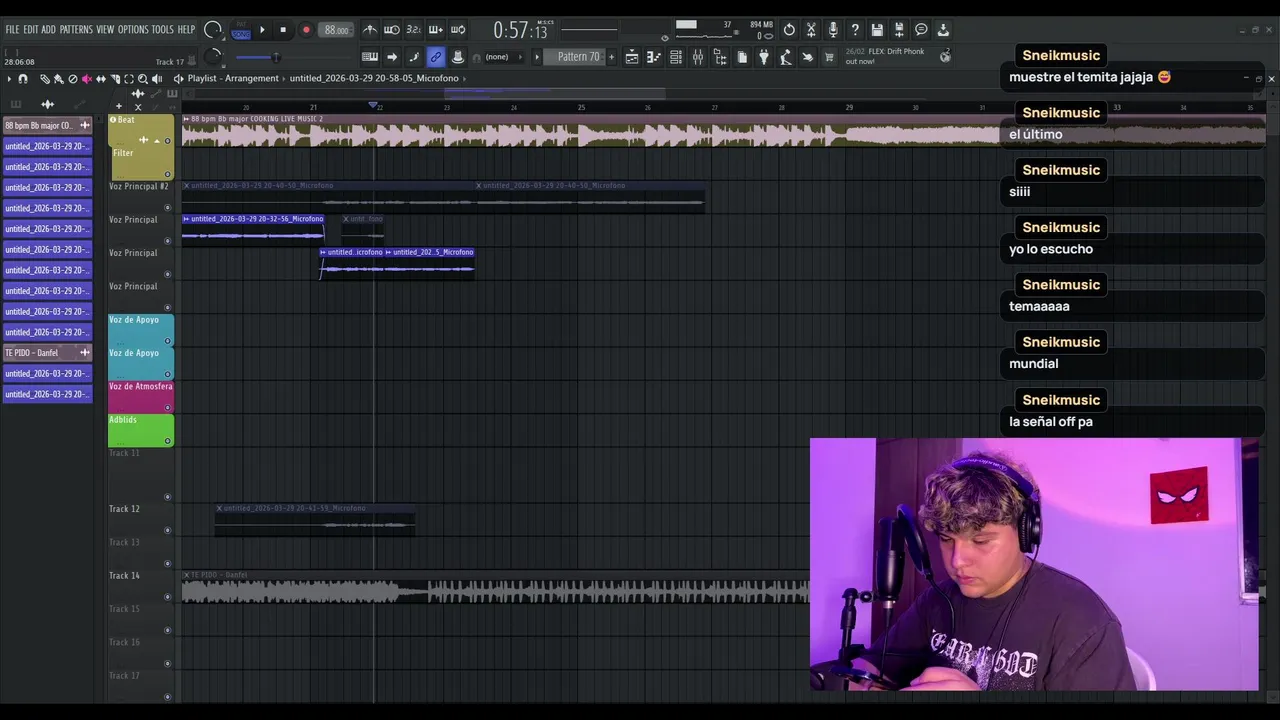Open the Channel rack icon
The width and height of the screenshot is (1280, 720).
click(676, 57)
